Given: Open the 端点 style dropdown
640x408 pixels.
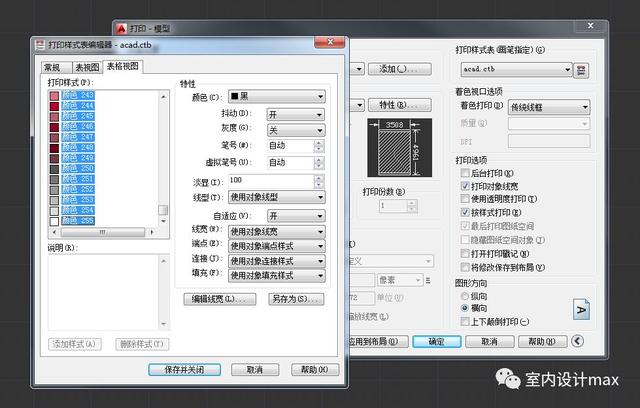Looking at the screenshot, I should 277,246.
